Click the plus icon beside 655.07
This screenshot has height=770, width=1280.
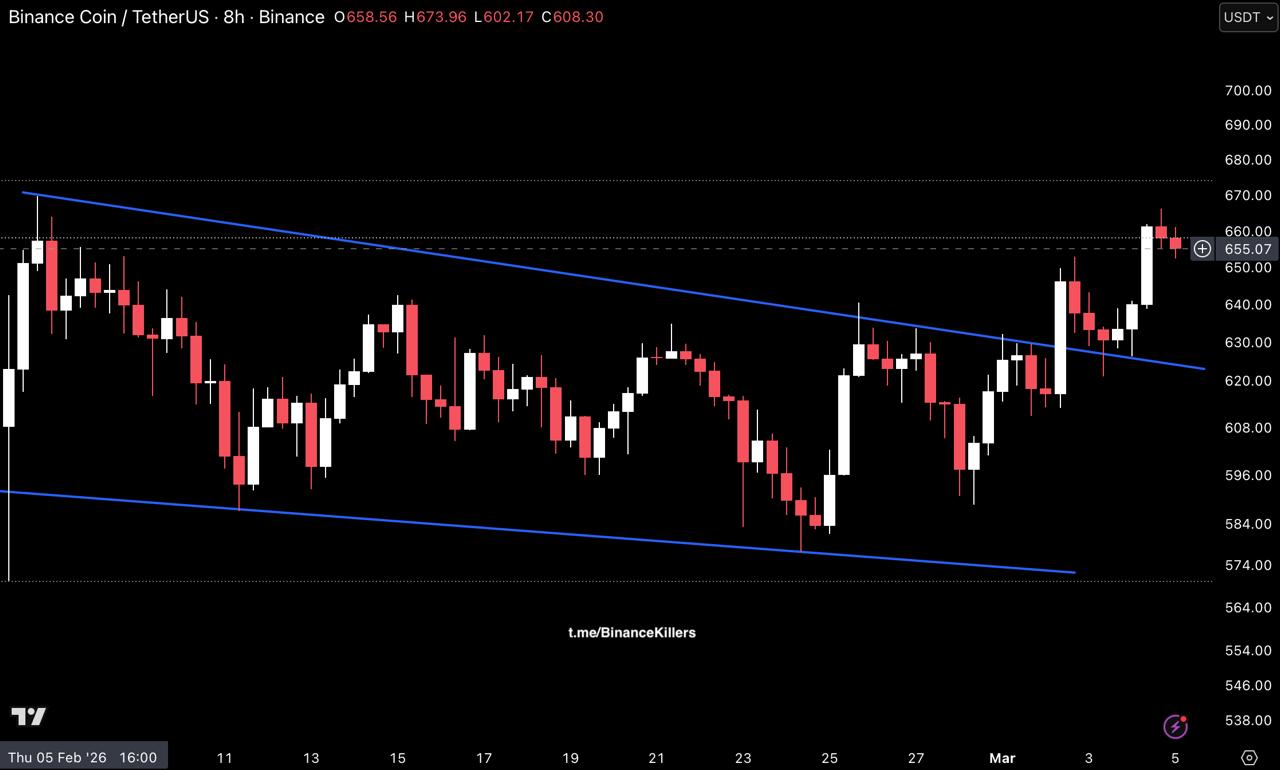pos(1202,249)
